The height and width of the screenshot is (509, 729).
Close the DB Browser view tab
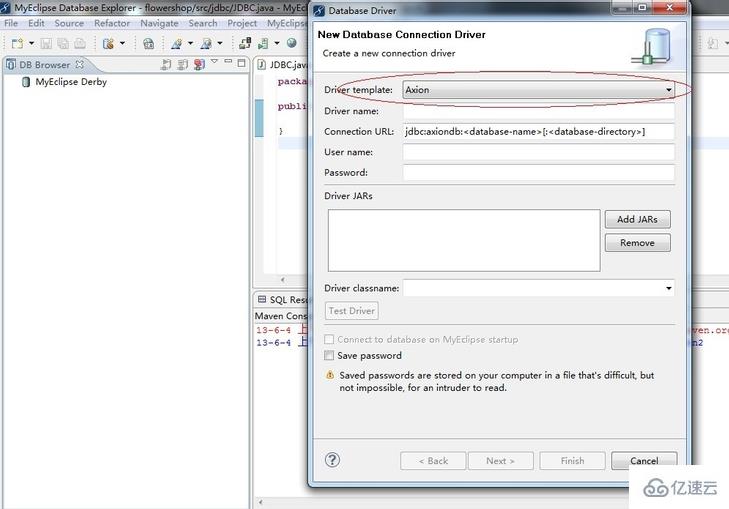pos(80,64)
